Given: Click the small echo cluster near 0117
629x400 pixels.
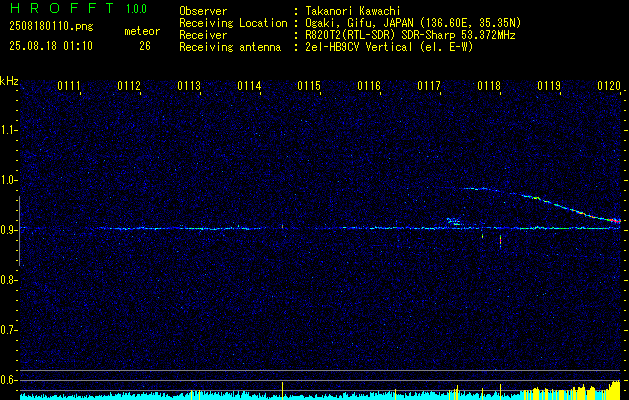Looking at the screenshot, I should pos(453,221).
